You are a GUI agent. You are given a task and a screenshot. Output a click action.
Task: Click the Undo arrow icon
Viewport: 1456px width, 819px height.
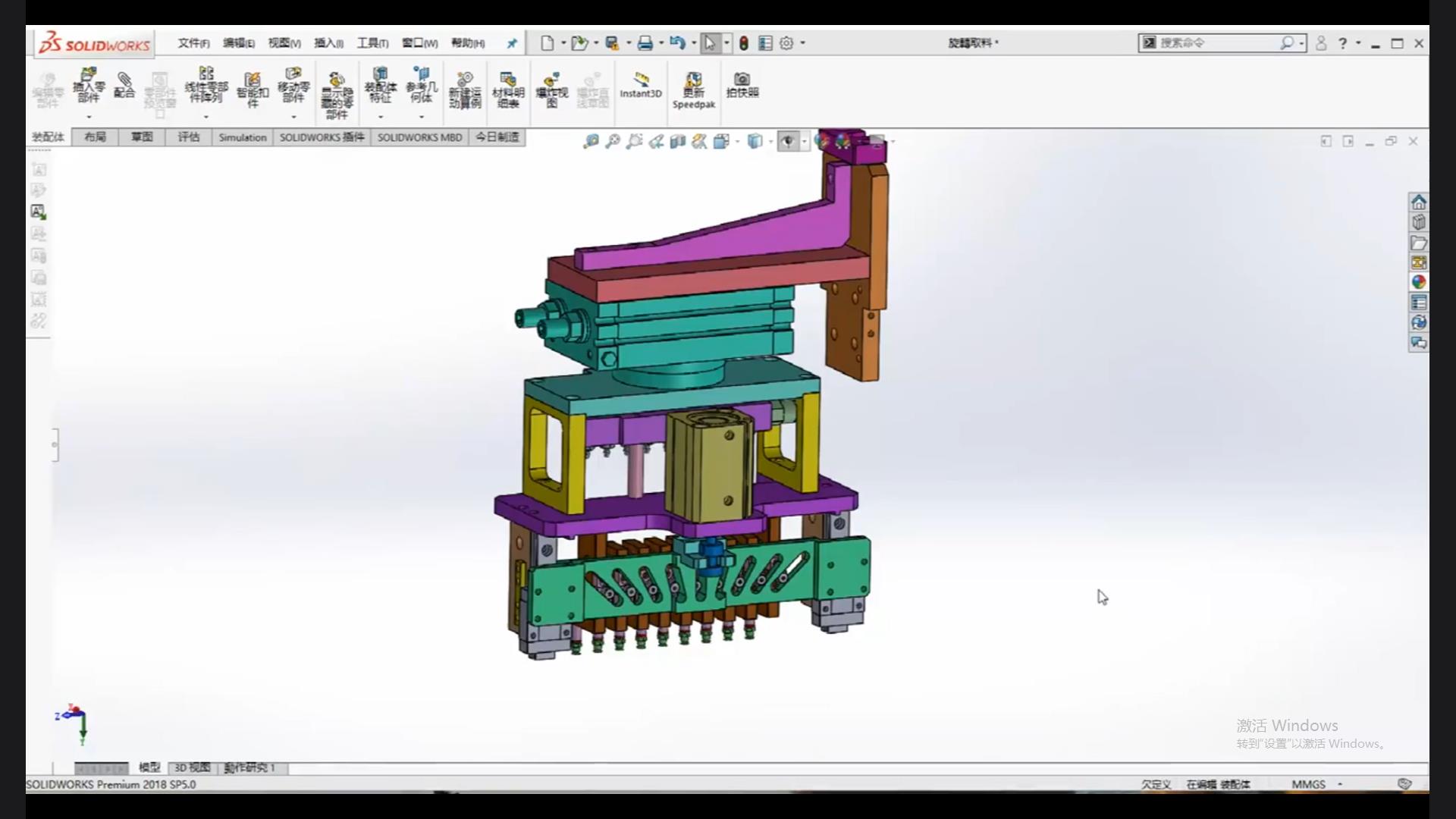[678, 43]
